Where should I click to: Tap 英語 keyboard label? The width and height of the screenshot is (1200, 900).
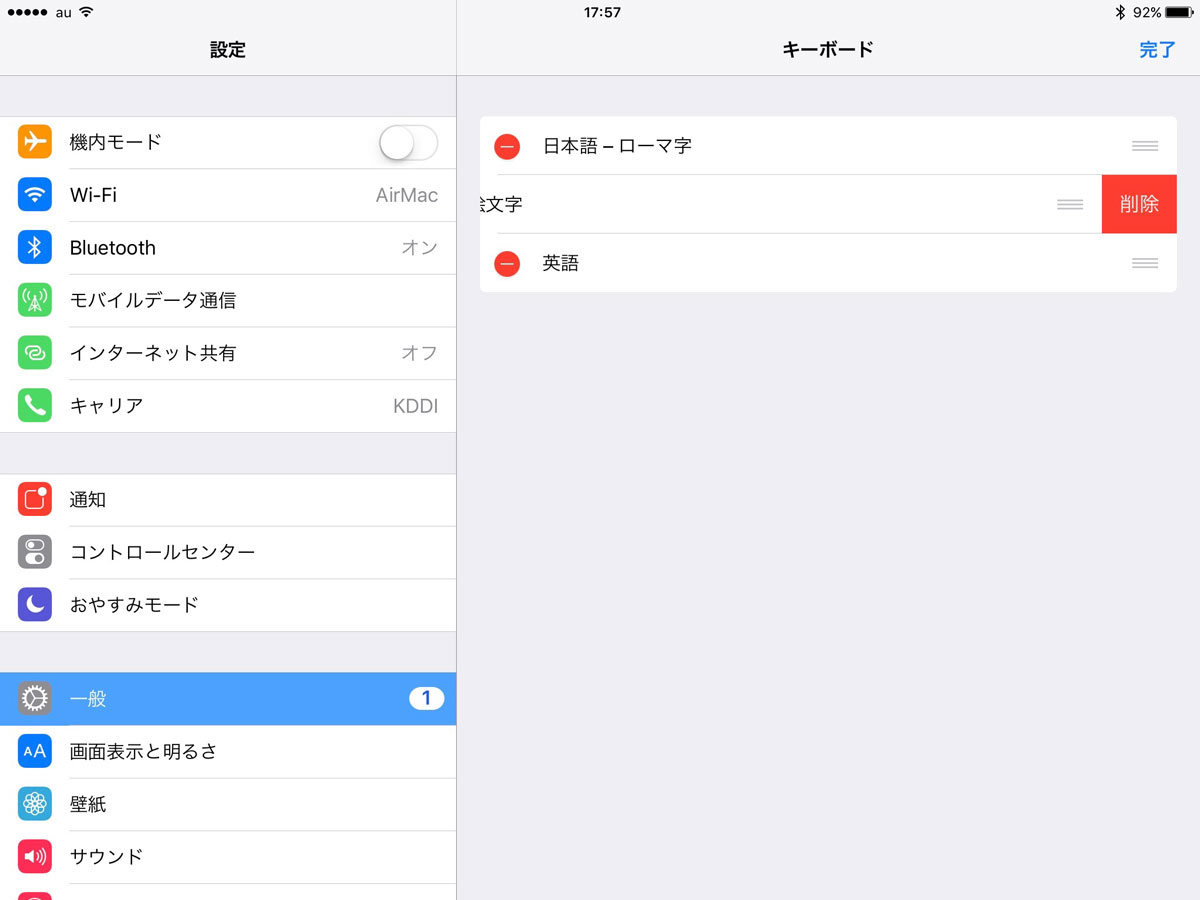point(561,264)
